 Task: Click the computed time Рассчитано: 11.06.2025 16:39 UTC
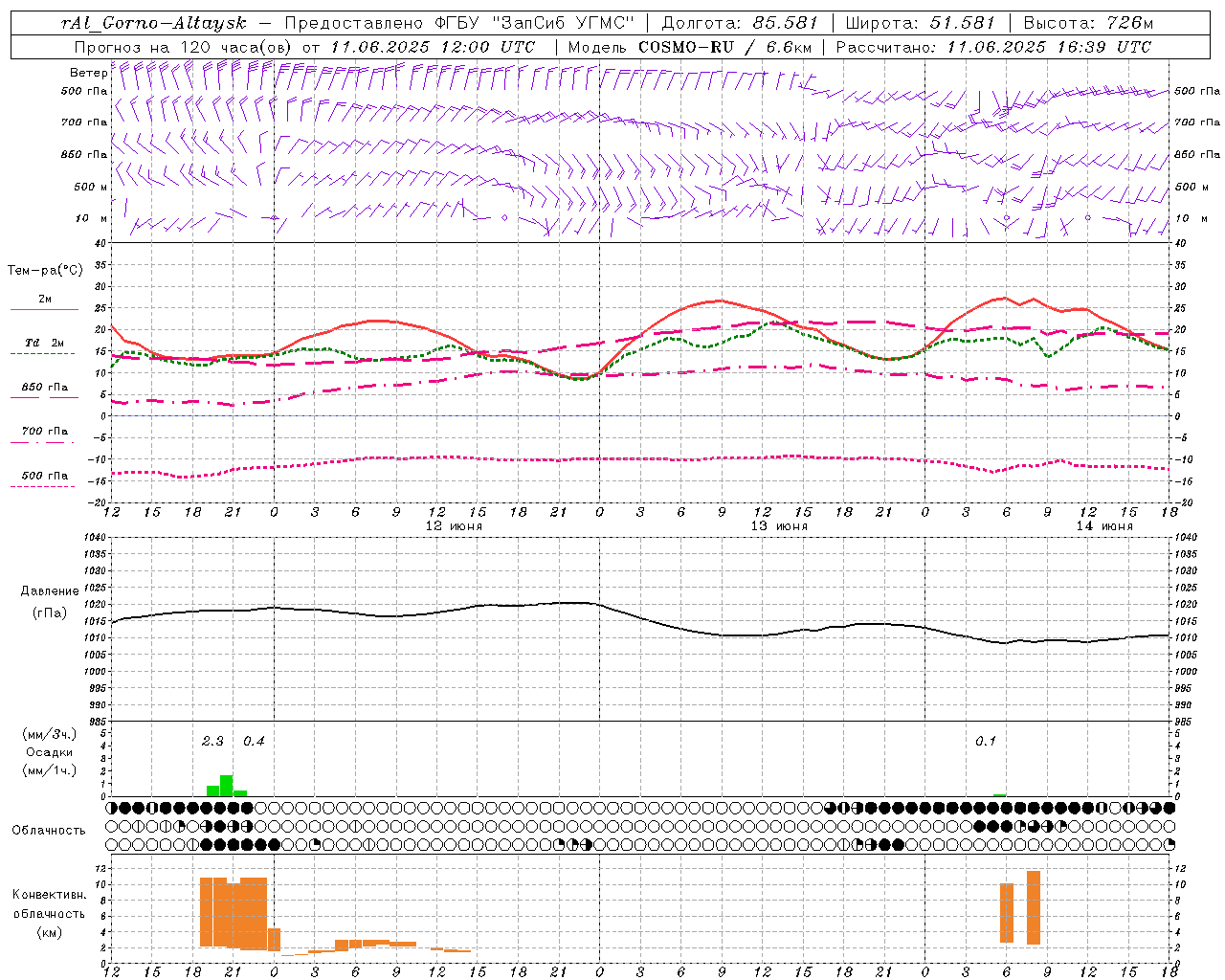coord(993,47)
